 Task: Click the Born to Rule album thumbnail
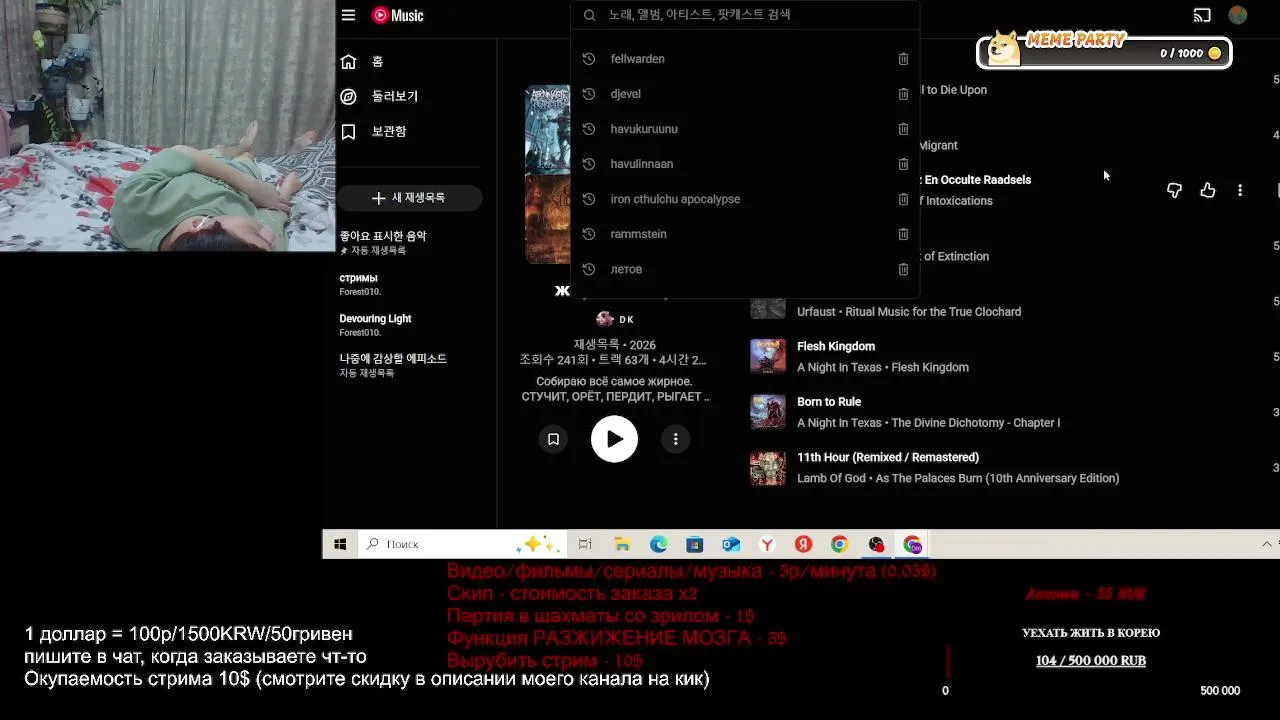(768, 412)
